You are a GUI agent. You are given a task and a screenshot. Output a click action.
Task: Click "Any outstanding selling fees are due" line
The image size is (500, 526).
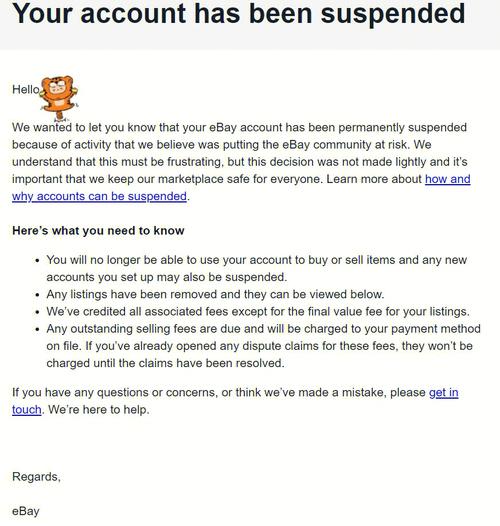coord(263,329)
